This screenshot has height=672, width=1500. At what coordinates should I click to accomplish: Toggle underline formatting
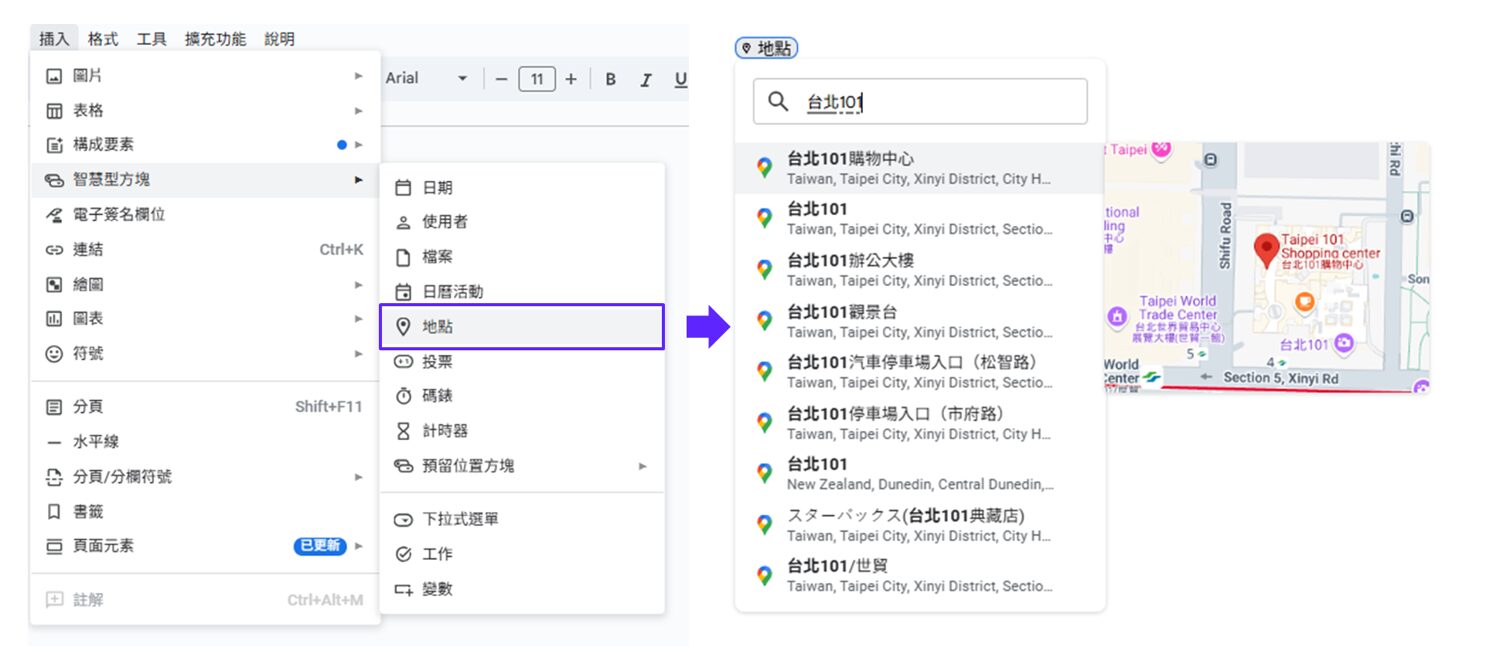[x=680, y=80]
